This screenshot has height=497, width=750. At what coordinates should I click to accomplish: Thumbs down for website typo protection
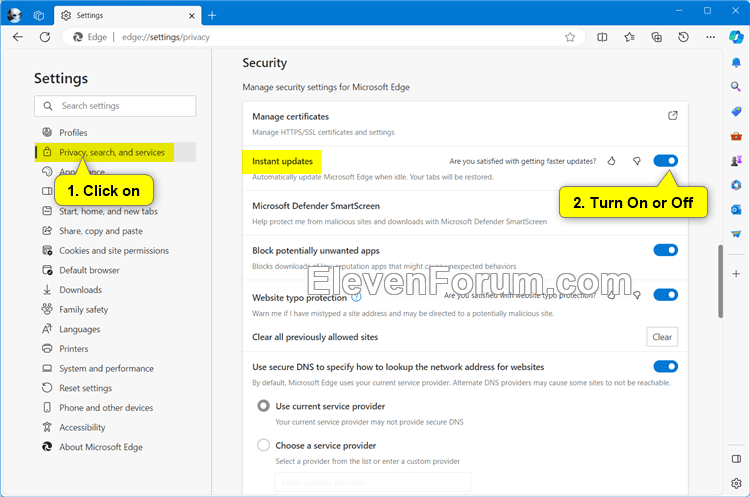pos(637,295)
